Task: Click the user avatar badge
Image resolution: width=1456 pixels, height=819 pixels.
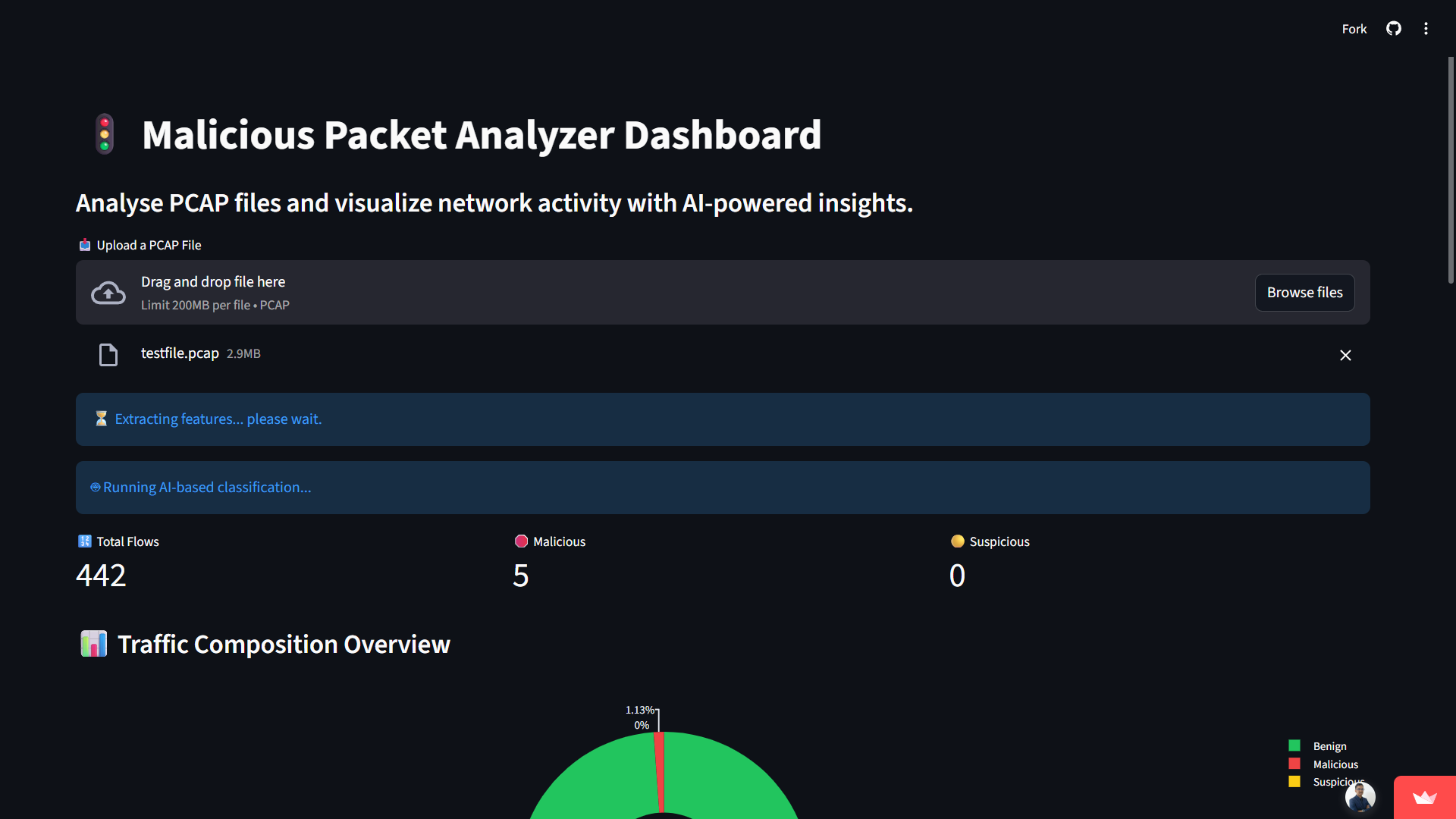Action: pos(1360,797)
